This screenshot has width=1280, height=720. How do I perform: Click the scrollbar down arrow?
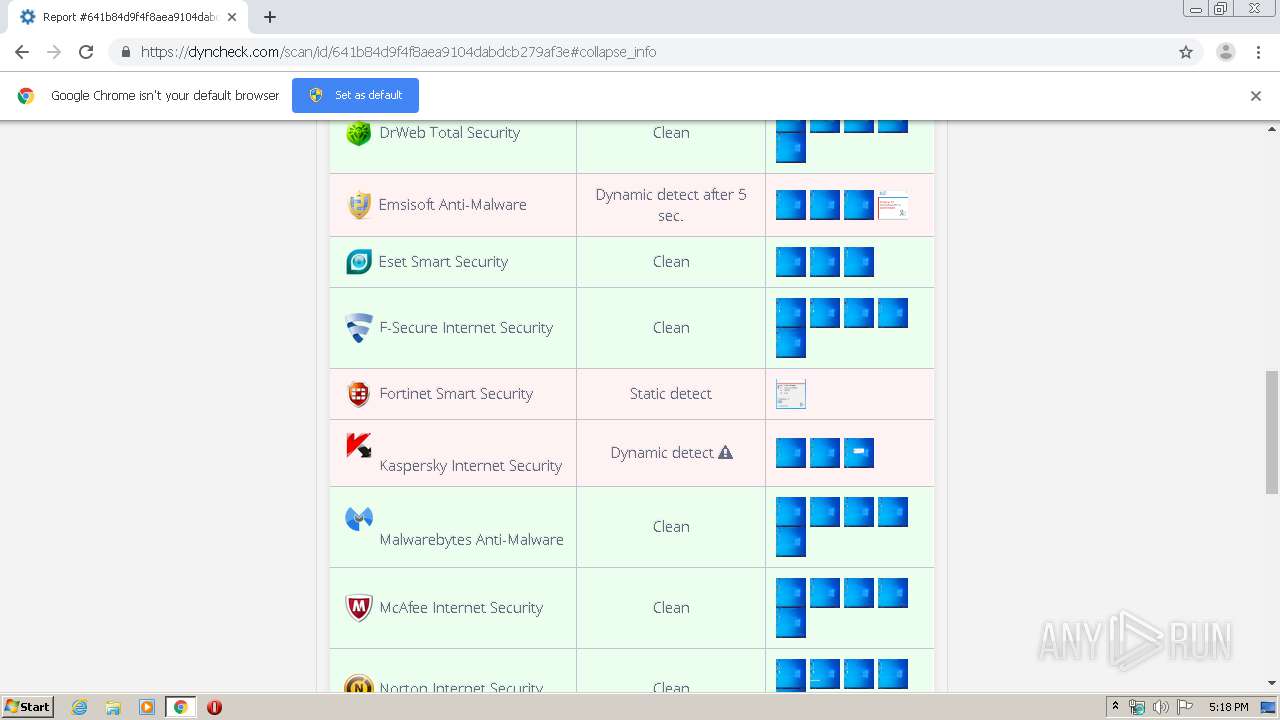pos(1272,683)
